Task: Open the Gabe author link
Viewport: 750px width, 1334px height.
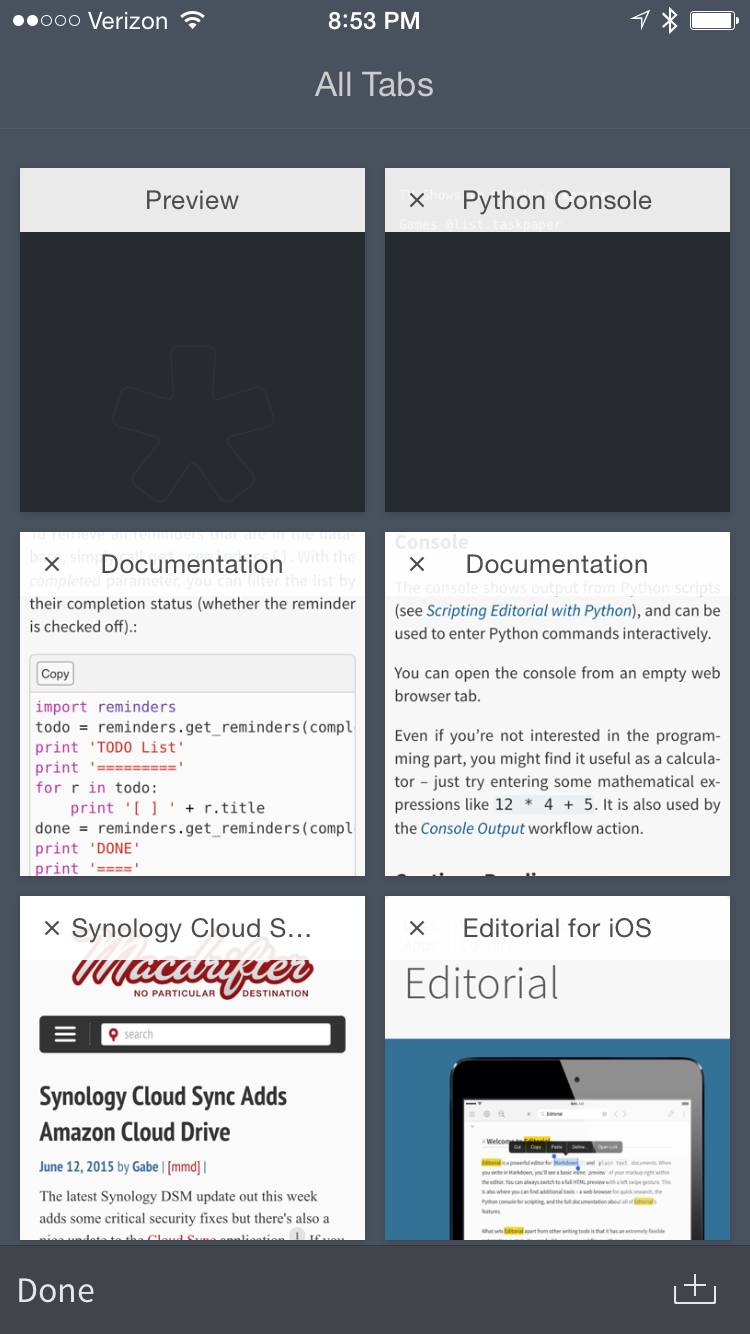Action: click(x=145, y=1166)
